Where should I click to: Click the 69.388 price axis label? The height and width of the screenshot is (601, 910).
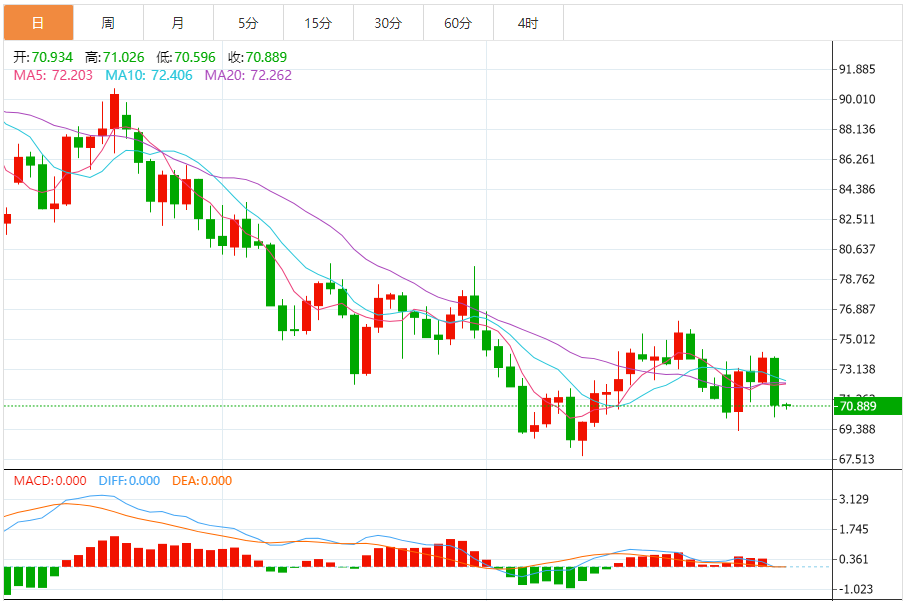point(857,429)
